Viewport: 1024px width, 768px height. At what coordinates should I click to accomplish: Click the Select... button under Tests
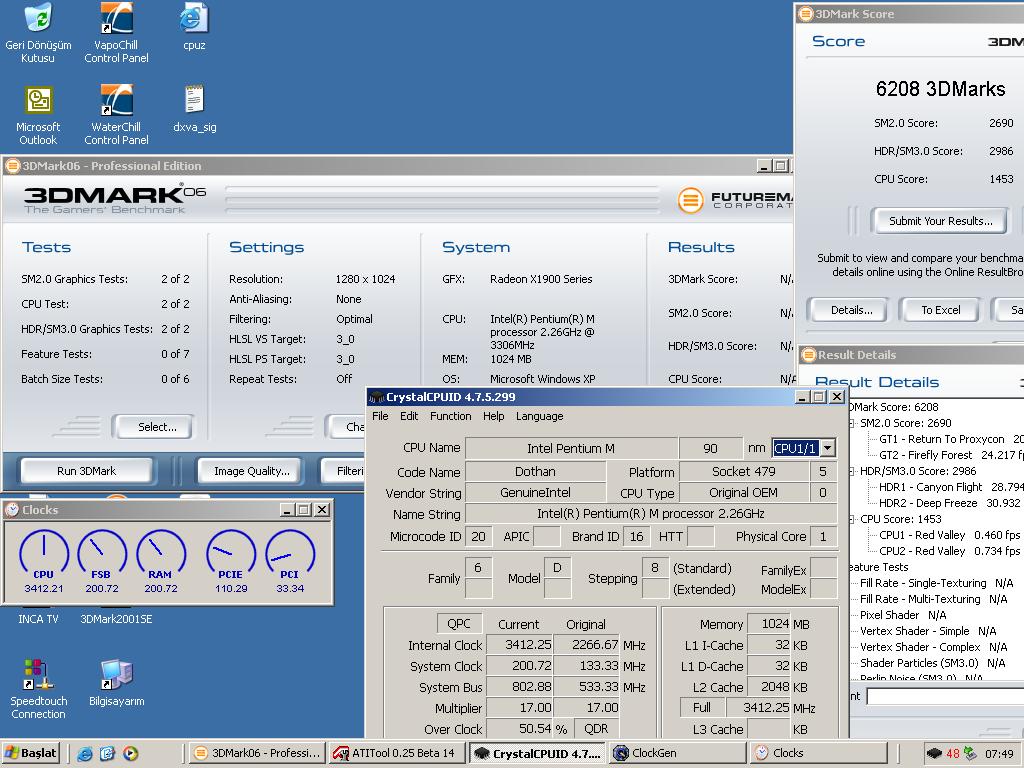tap(153, 427)
